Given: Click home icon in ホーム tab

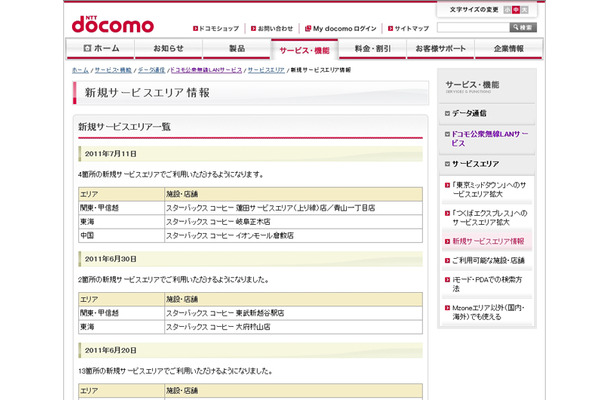Looking at the screenshot, I should [88, 48].
